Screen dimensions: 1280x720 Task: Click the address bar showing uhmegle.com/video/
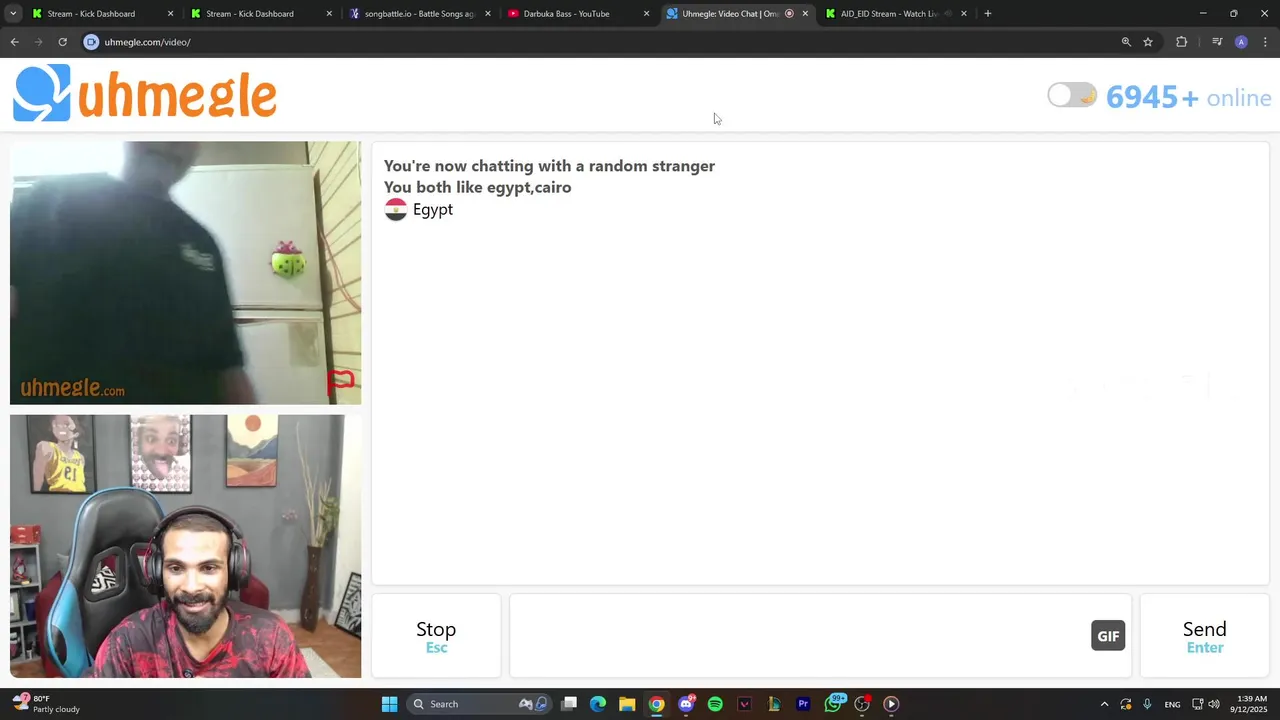click(600, 42)
